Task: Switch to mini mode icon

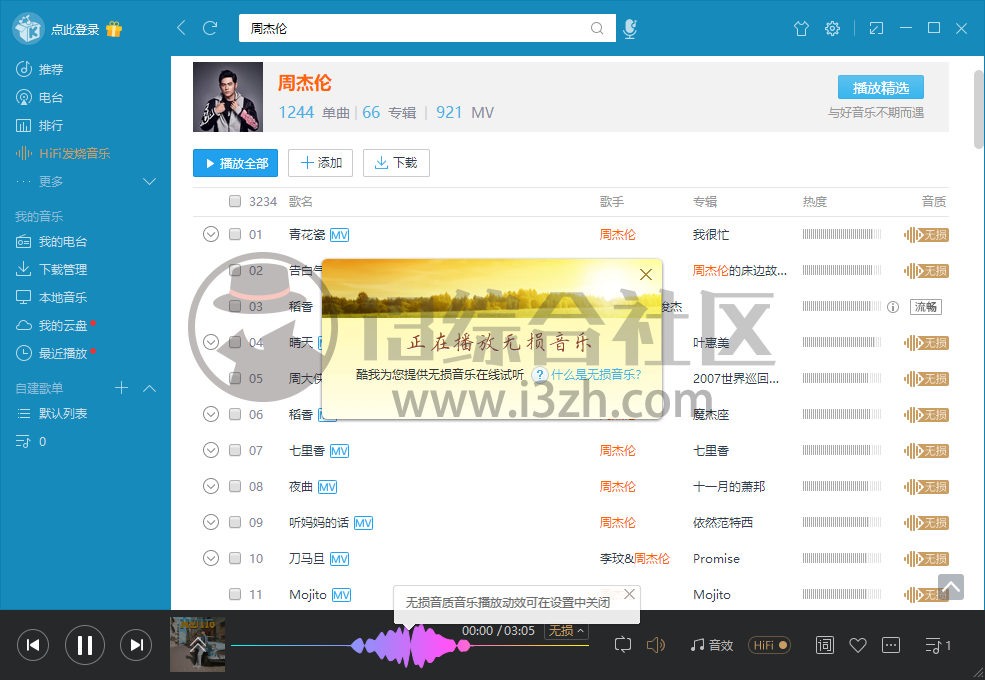Action: point(876,28)
